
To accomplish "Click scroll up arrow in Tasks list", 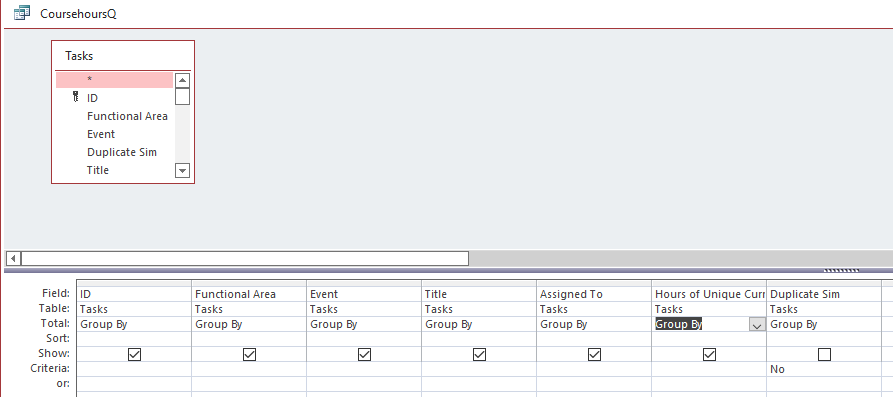I will 182,80.
